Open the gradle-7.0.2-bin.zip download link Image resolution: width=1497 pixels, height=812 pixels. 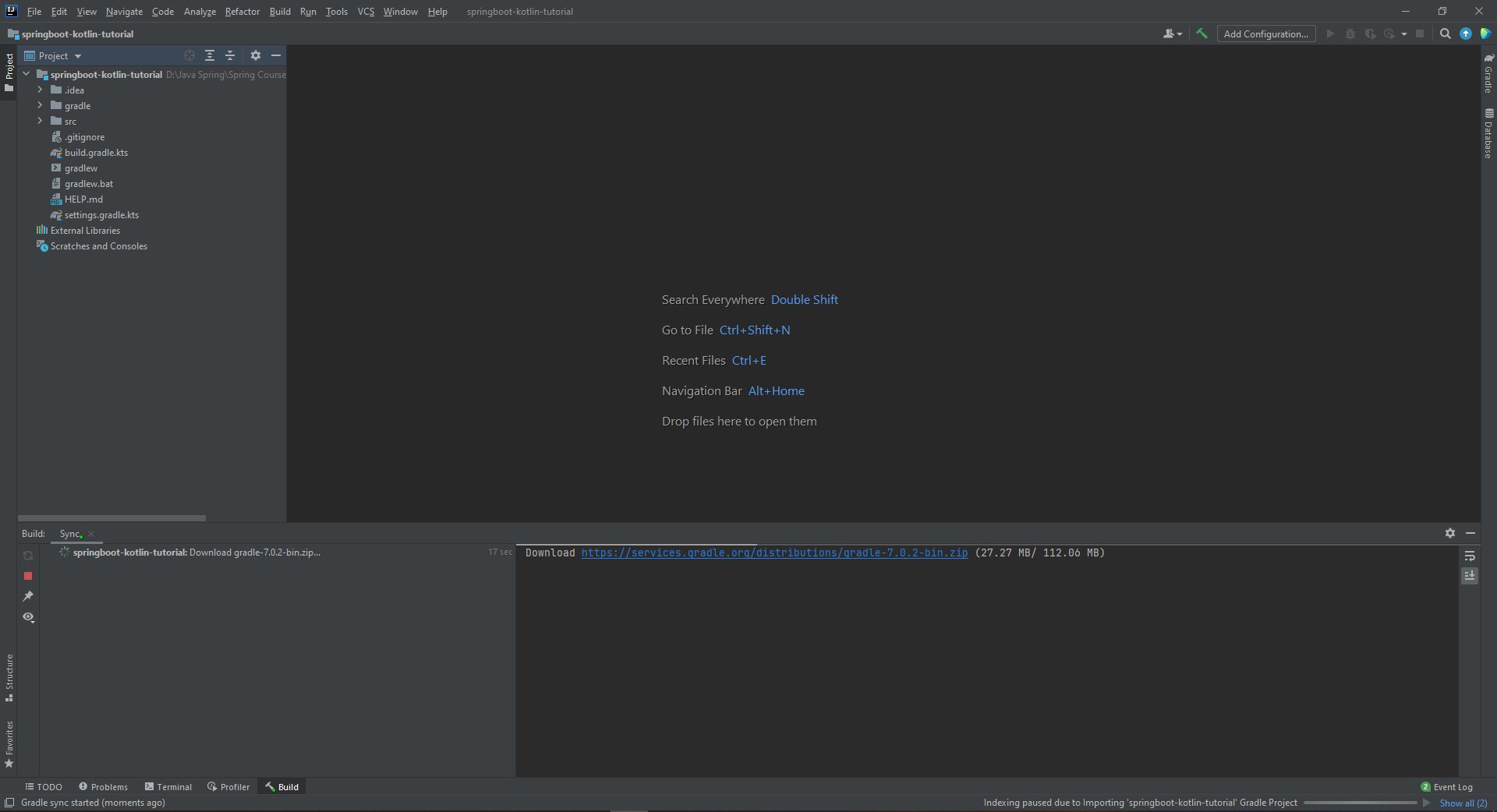774,553
